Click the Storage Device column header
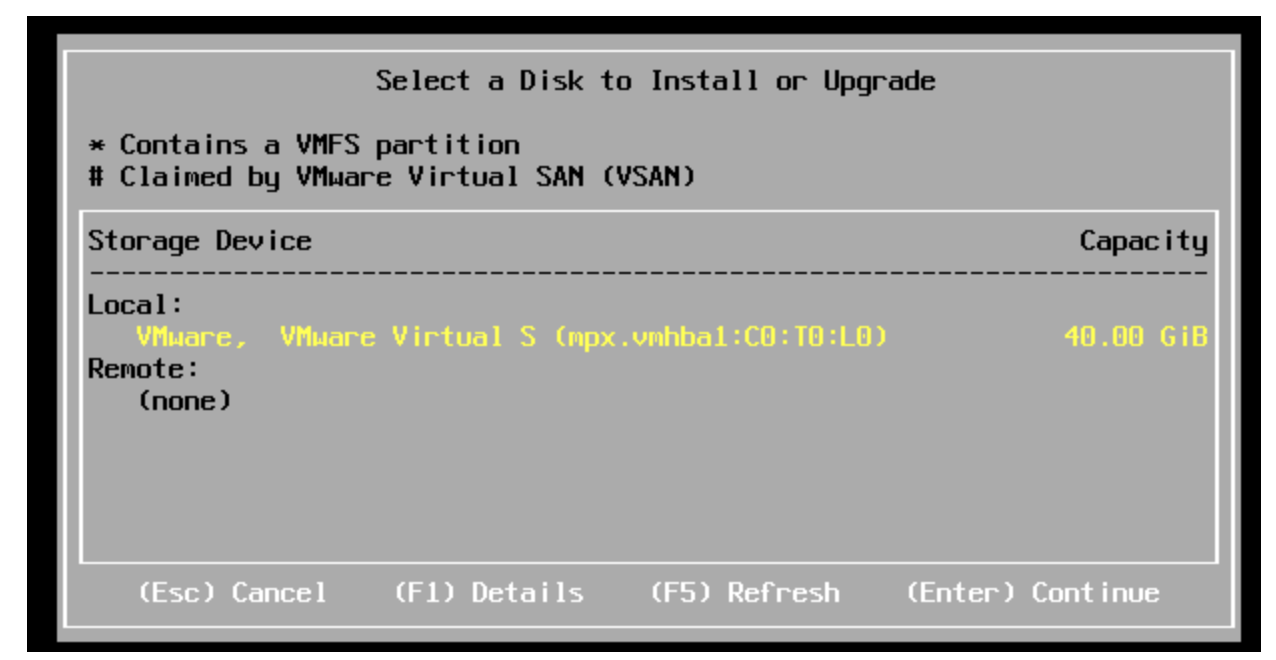1276x660 pixels. tap(200, 241)
